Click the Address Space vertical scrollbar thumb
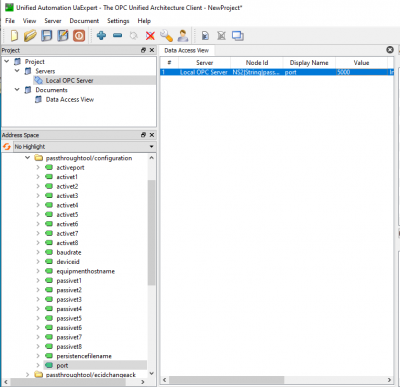 [151, 232]
